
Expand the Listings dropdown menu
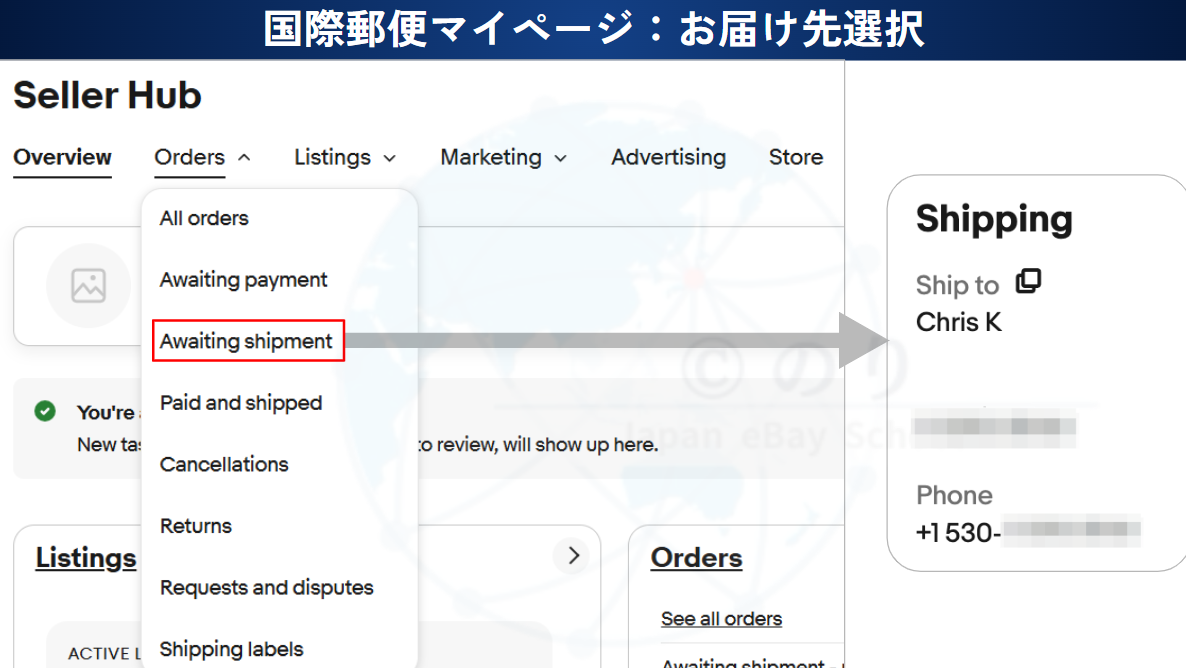pyautogui.click(x=345, y=158)
